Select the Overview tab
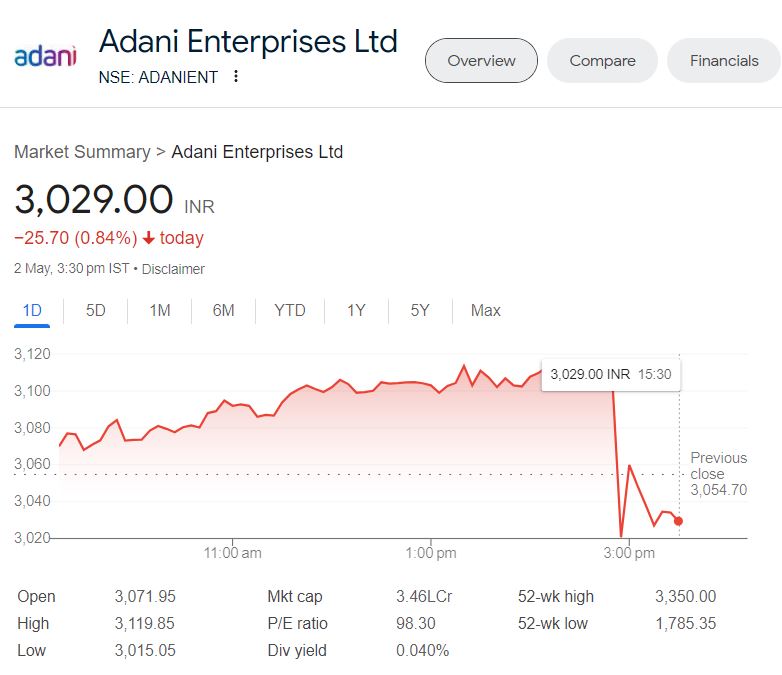Viewport: 782px width, 675px height. tap(481, 61)
